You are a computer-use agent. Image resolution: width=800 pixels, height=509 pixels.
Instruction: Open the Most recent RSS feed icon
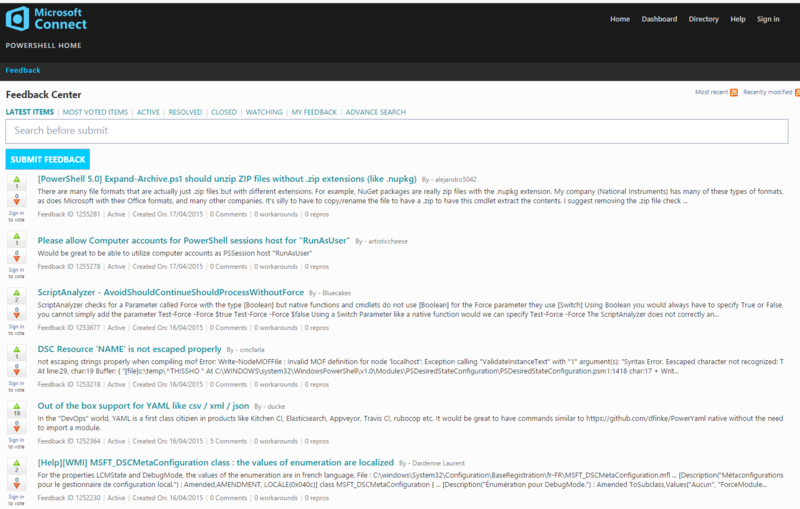(x=734, y=92)
